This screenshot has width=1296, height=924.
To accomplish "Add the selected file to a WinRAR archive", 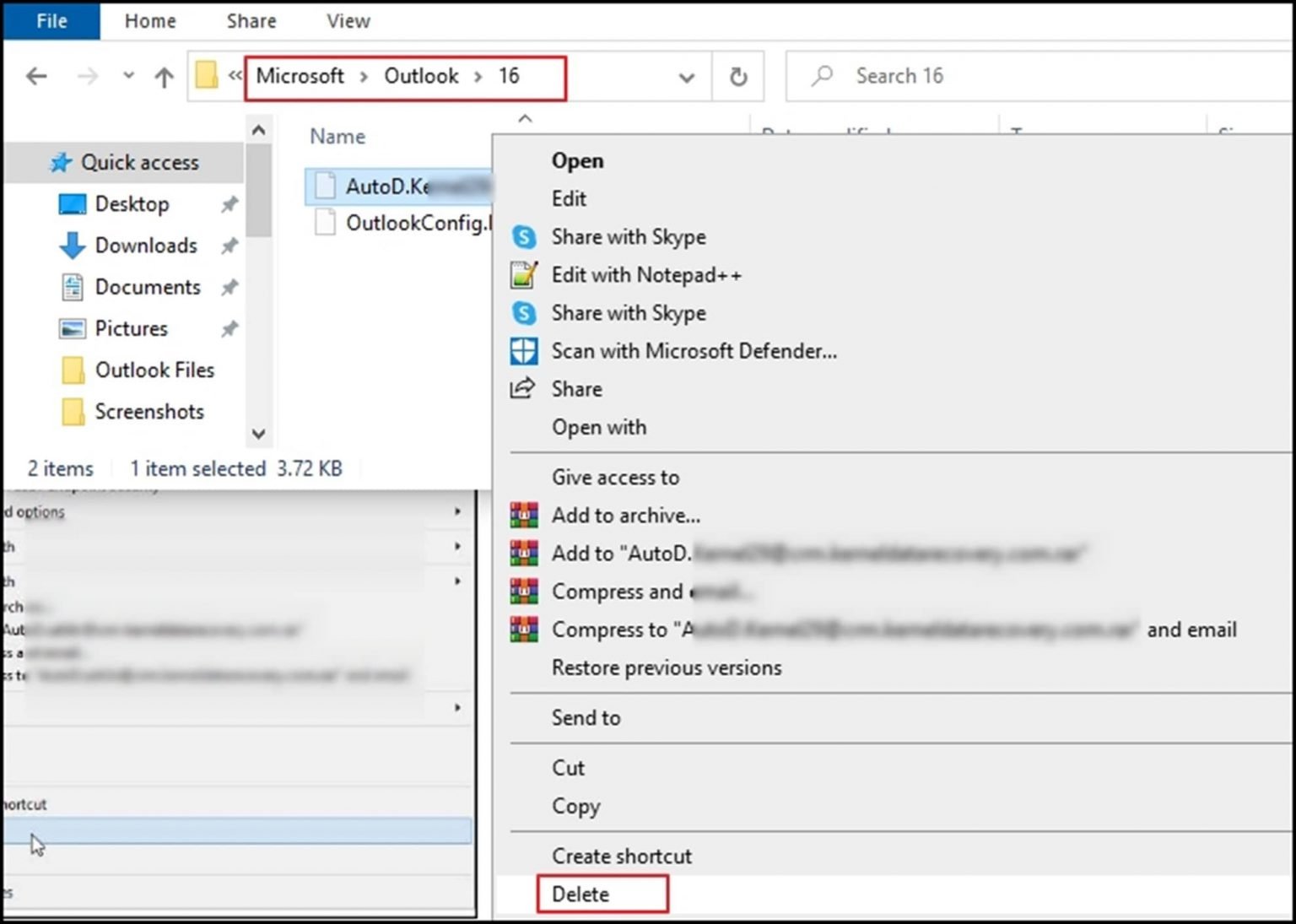I will (625, 515).
